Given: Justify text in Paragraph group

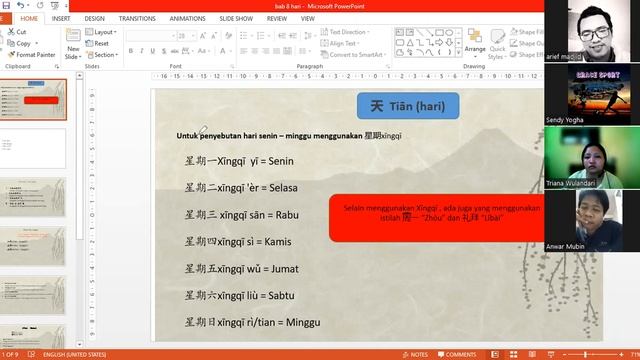Looking at the screenshot, I should (277, 51).
